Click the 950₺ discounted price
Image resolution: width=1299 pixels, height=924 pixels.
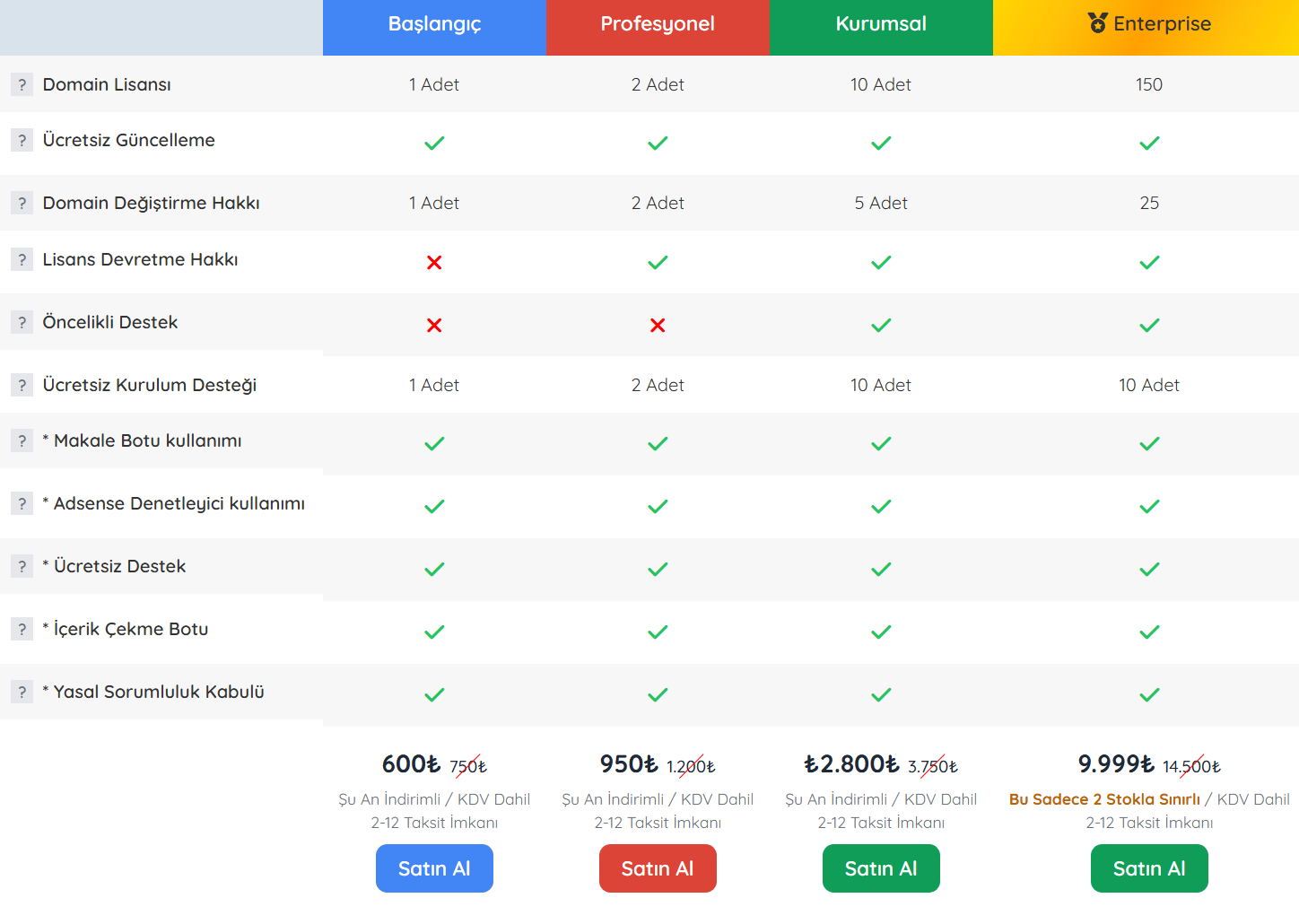pyautogui.click(x=629, y=763)
